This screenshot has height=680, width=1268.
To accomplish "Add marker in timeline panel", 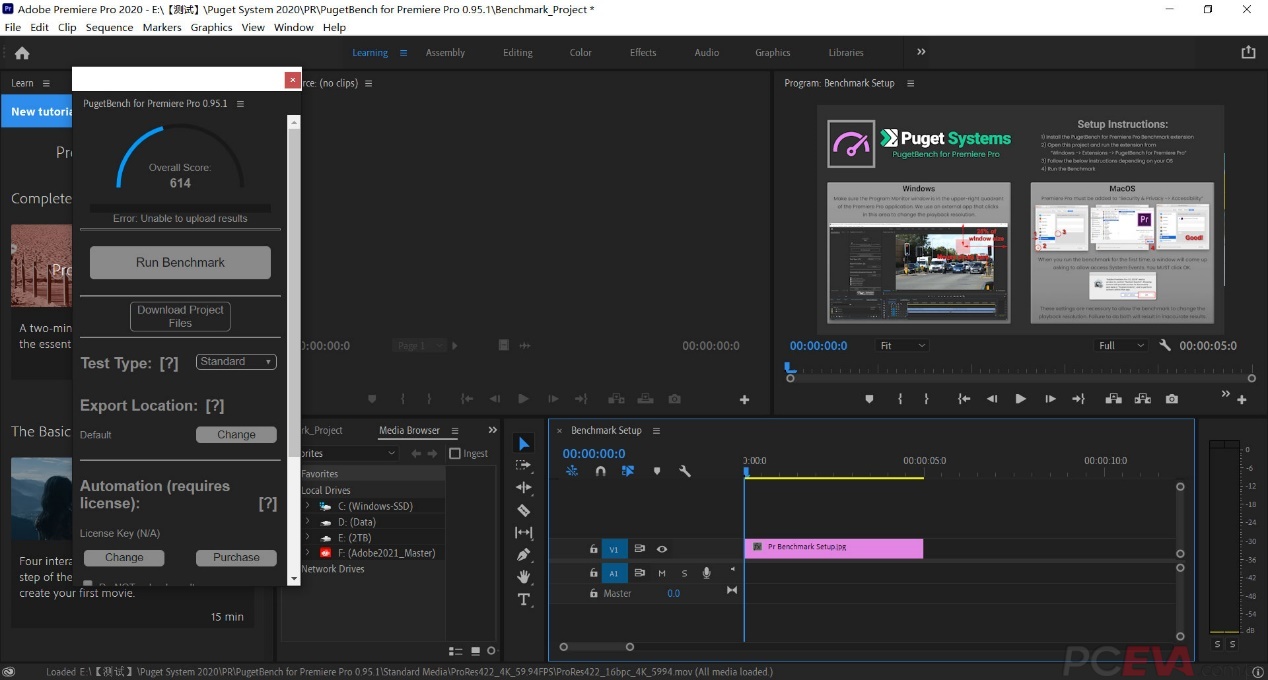I will (657, 470).
